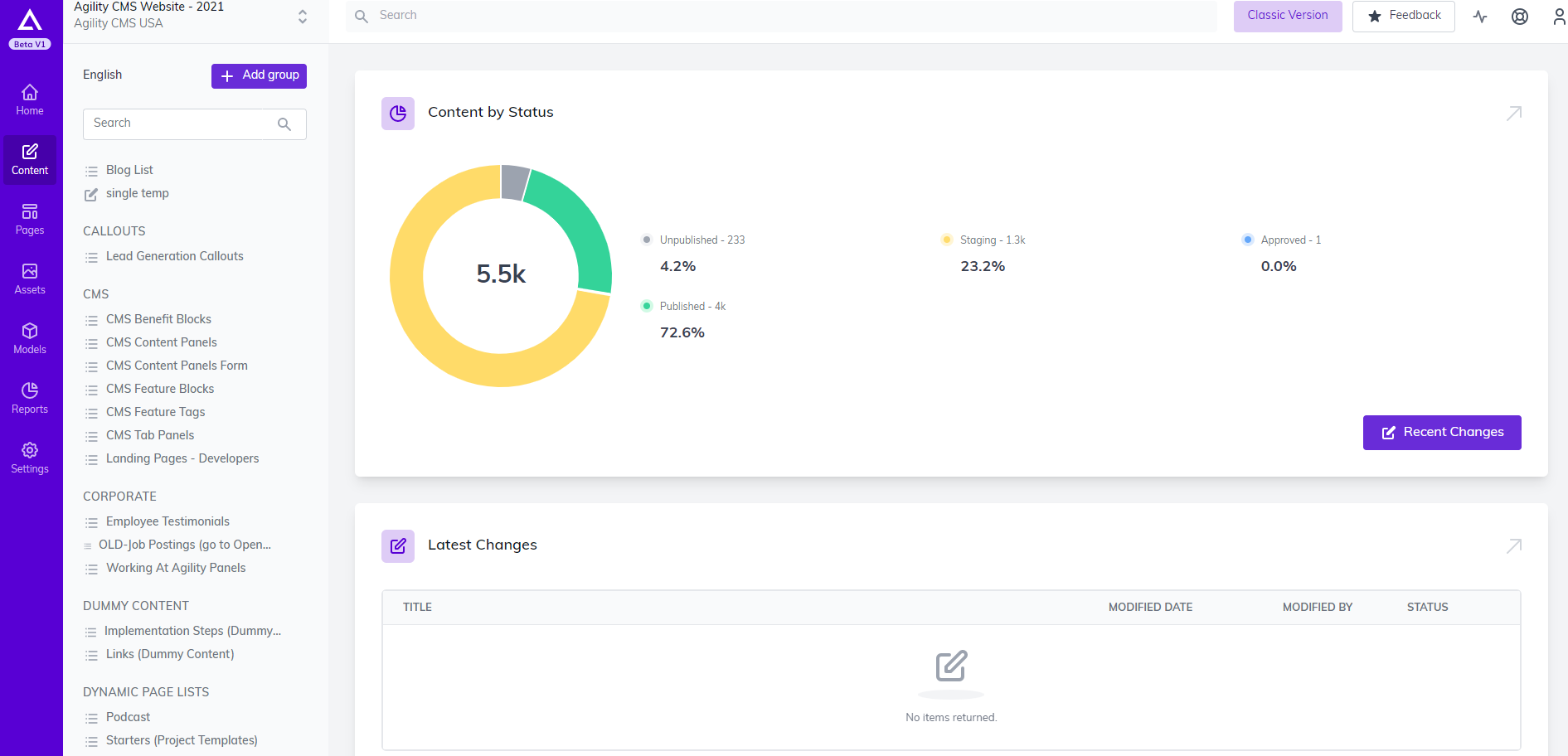Screen dimensions: 1568x756
Task: Toggle the Published legend item
Action: click(692, 307)
